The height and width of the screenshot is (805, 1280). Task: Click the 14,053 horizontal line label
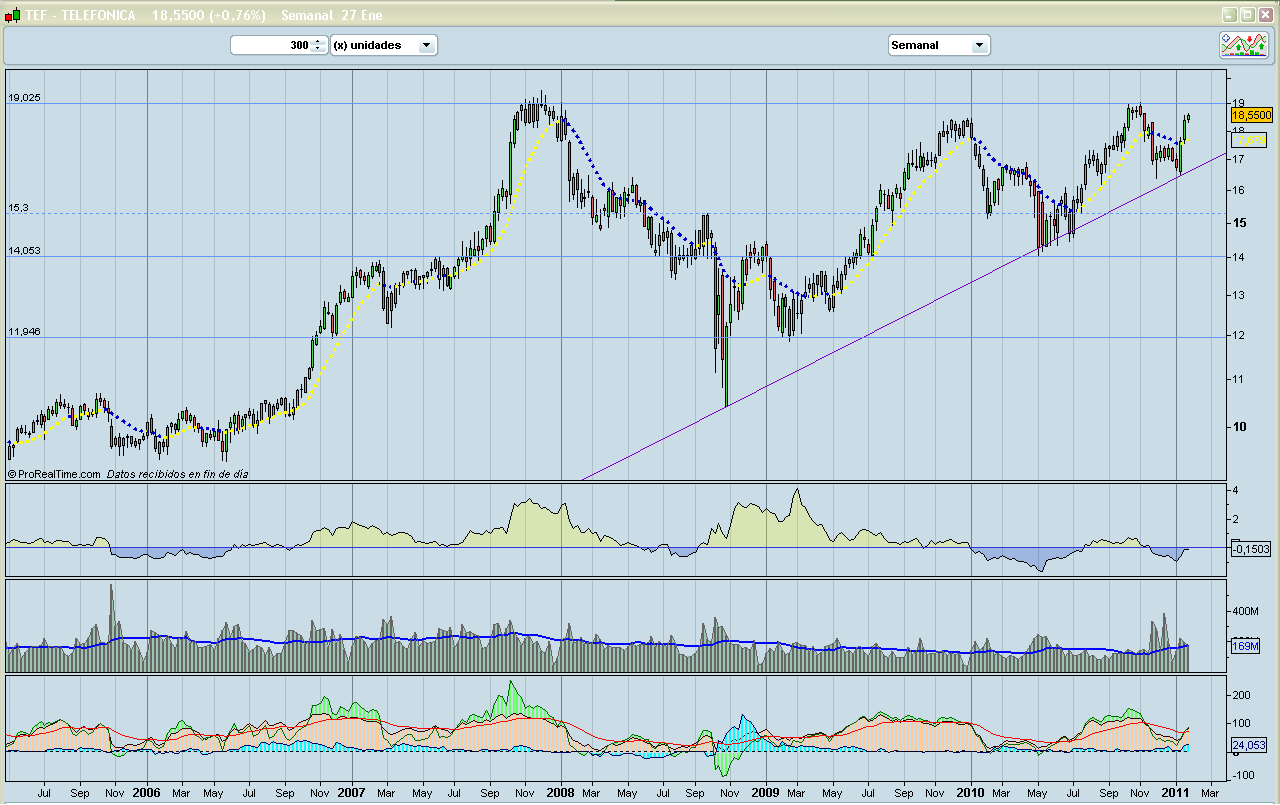[24, 251]
